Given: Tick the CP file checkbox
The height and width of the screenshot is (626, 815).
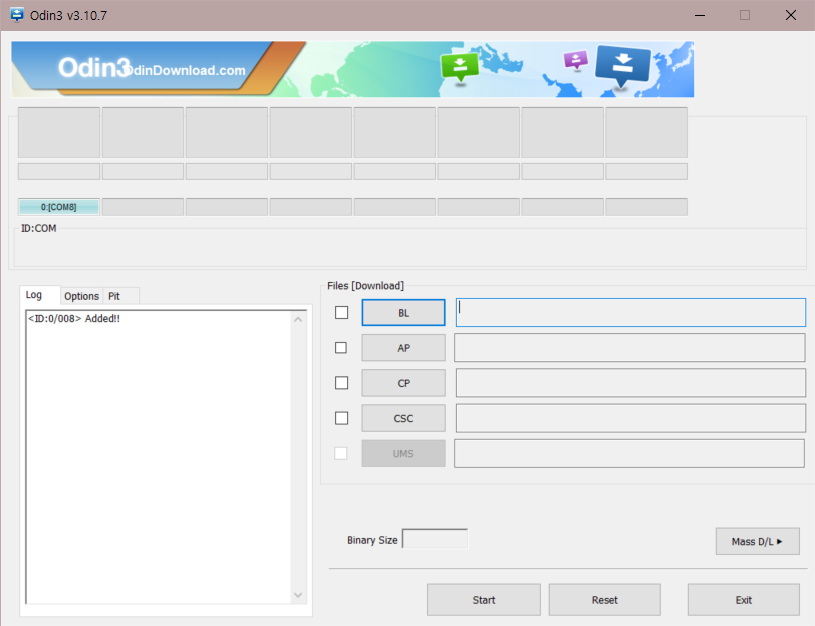Looking at the screenshot, I should (341, 383).
